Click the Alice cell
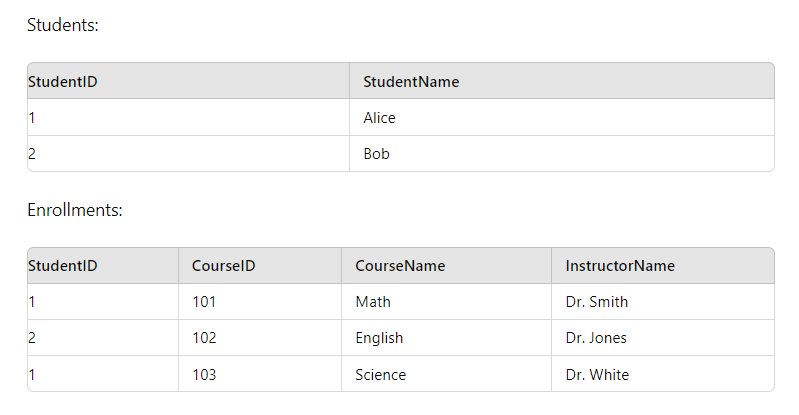Screen dimensions: 799x415 tap(379, 118)
